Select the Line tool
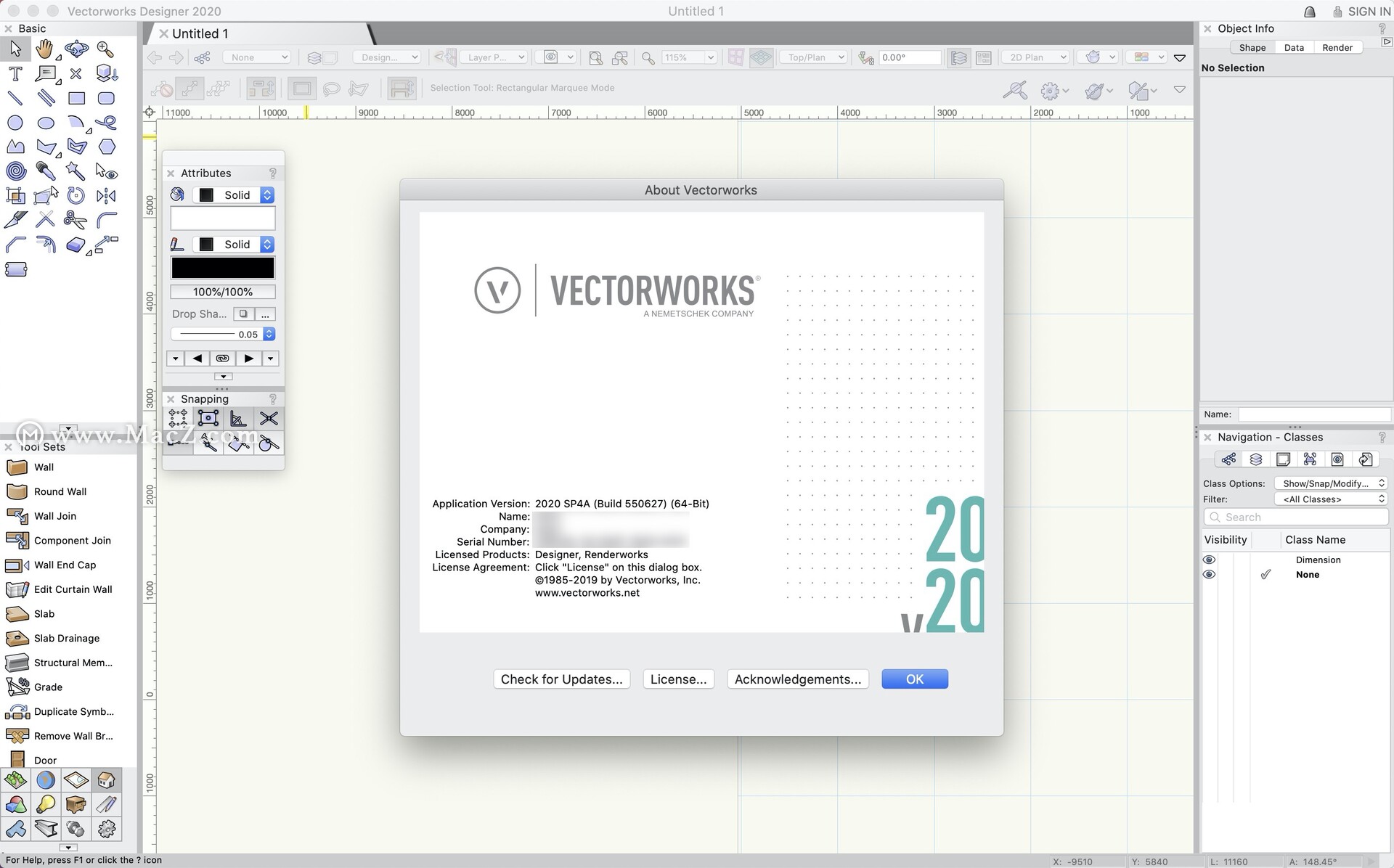Viewport: 1394px width, 868px height. 15,98
